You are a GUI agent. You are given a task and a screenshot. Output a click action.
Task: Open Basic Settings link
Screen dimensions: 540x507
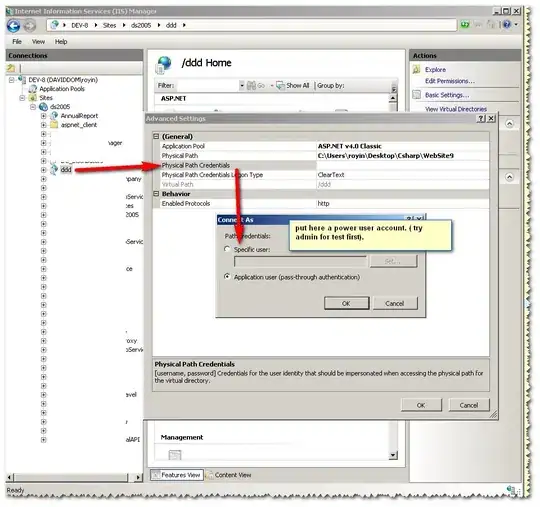click(x=447, y=95)
